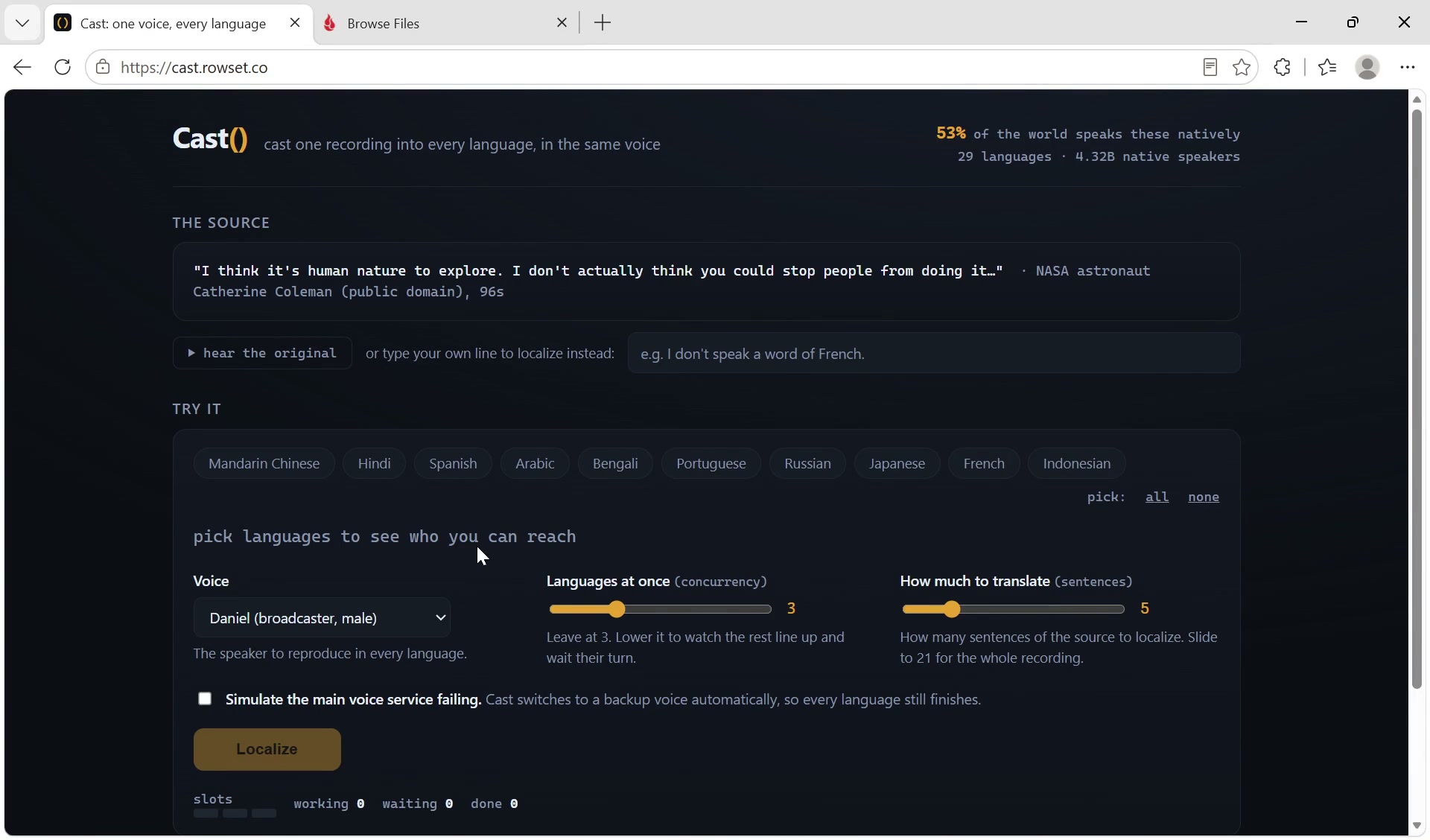Click the scroll up arrow
Image resolution: width=1430 pixels, height=840 pixels.
[1417, 99]
